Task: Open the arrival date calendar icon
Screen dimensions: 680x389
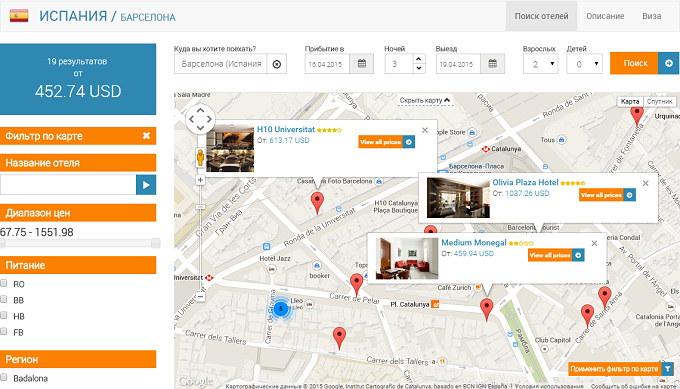Action: [362, 64]
